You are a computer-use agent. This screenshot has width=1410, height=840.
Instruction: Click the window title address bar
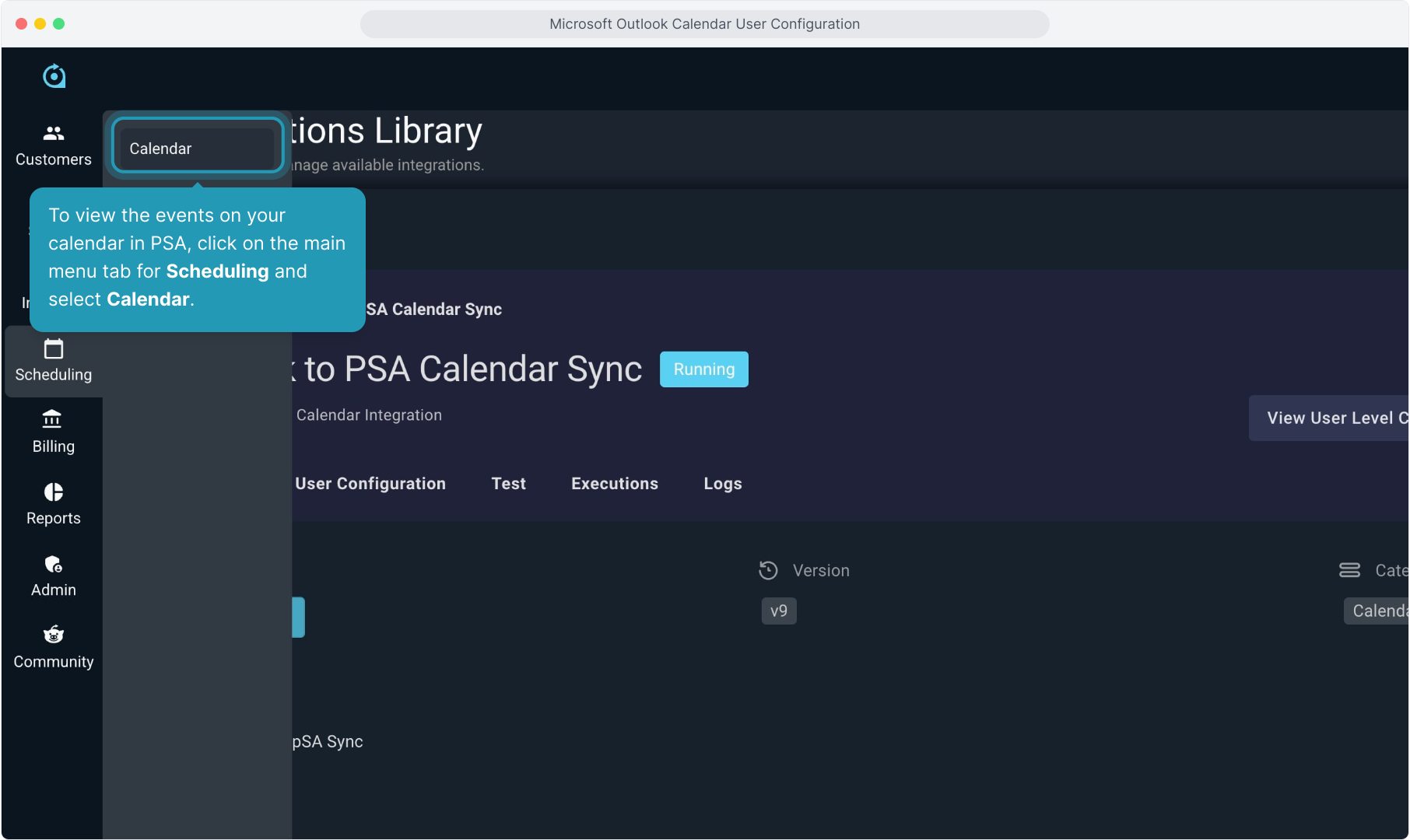tap(704, 24)
